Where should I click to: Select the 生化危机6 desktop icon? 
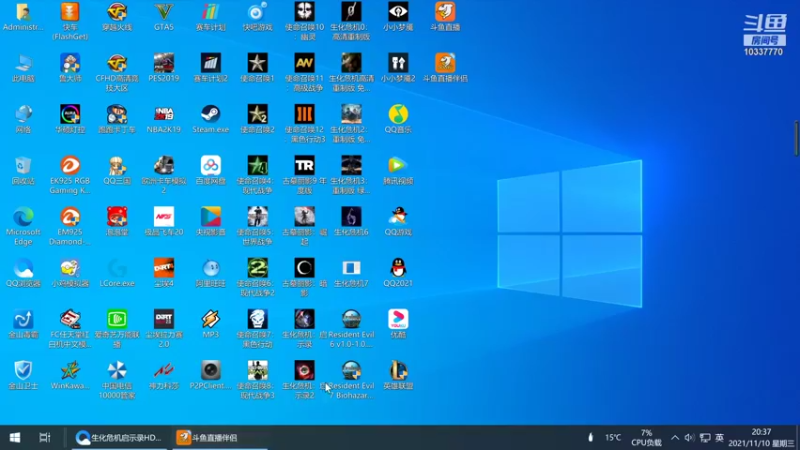click(351, 221)
